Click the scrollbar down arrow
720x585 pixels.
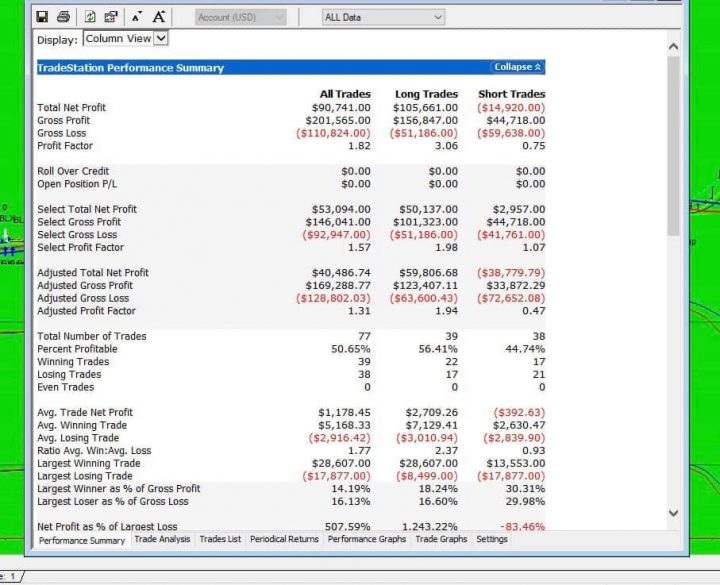[673, 513]
